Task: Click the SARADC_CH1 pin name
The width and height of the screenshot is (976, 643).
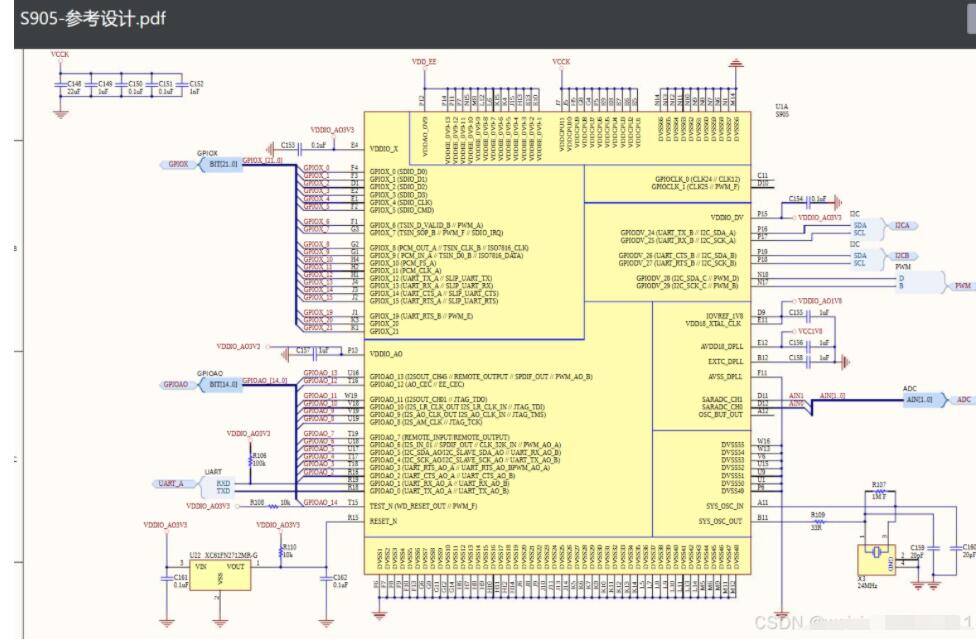Action: pos(723,400)
